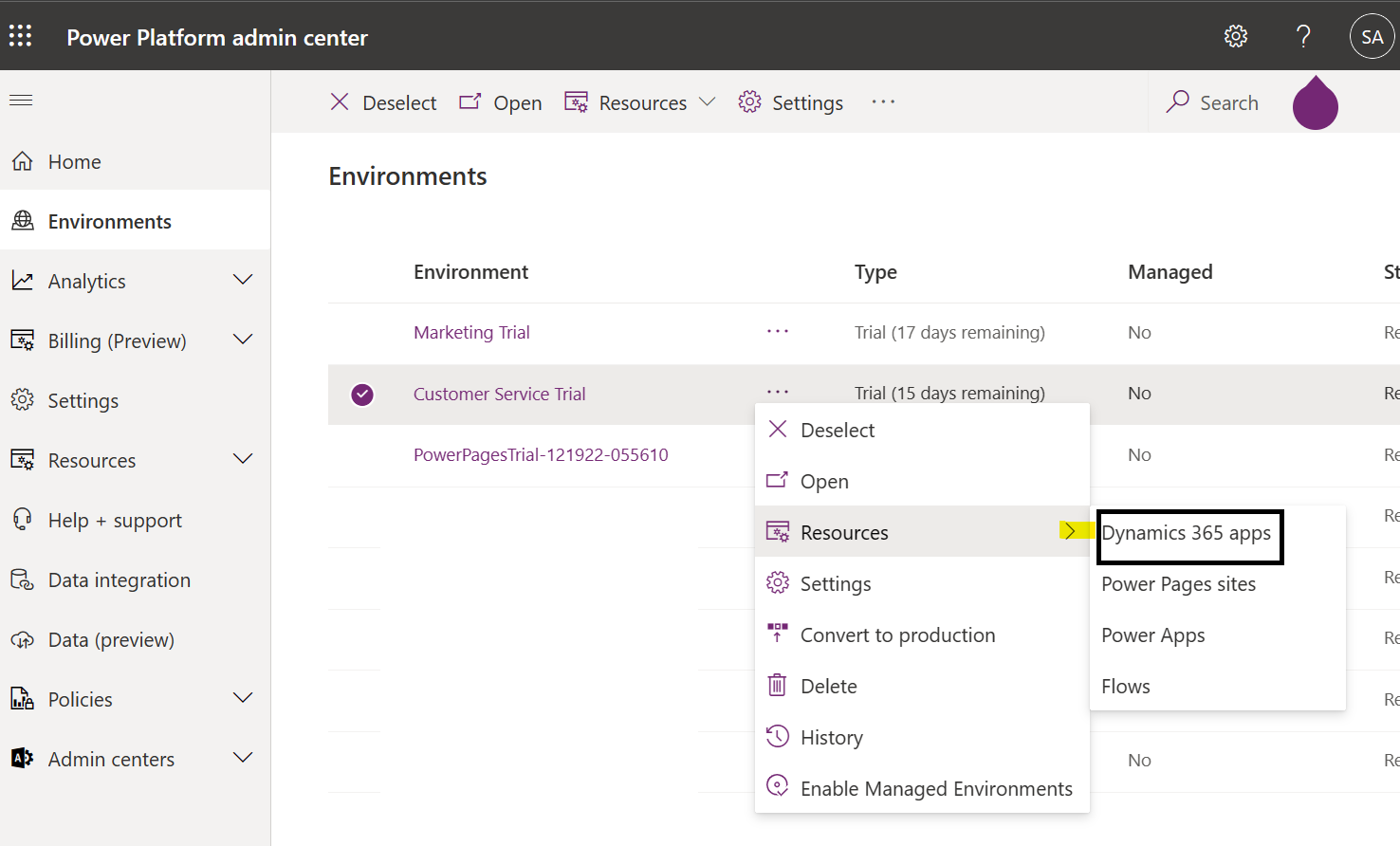Click the Admin centers icon
1400x846 pixels.
[23, 759]
